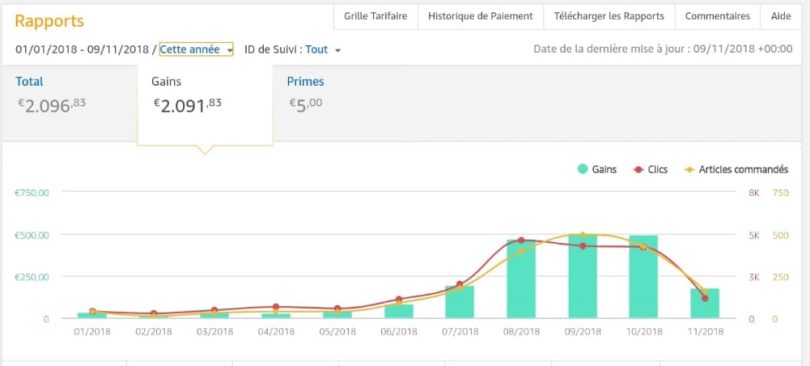
Task: Toggle the Clics legend marker icon
Action: [638, 169]
